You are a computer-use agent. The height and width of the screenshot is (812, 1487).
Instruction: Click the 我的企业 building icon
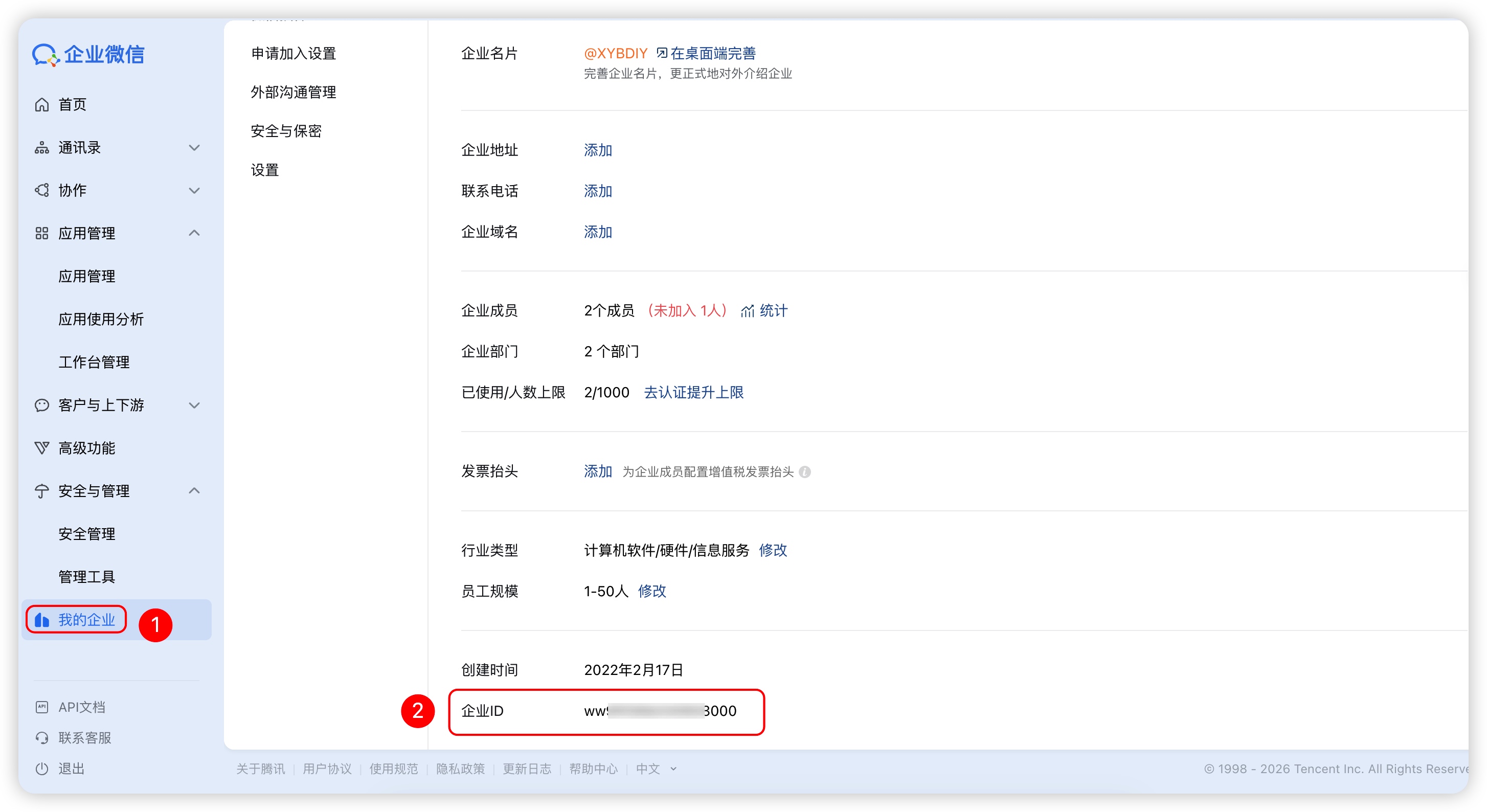(41, 620)
